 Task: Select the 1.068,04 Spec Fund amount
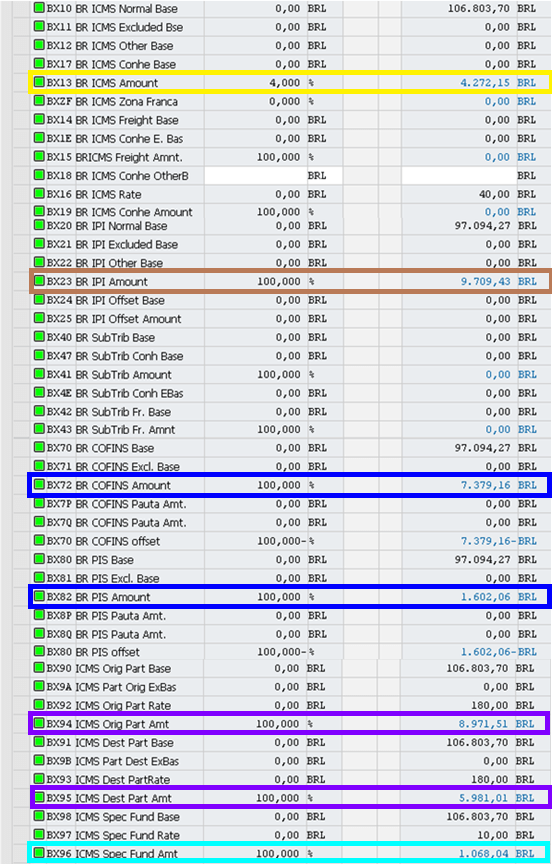[x=484, y=854]
